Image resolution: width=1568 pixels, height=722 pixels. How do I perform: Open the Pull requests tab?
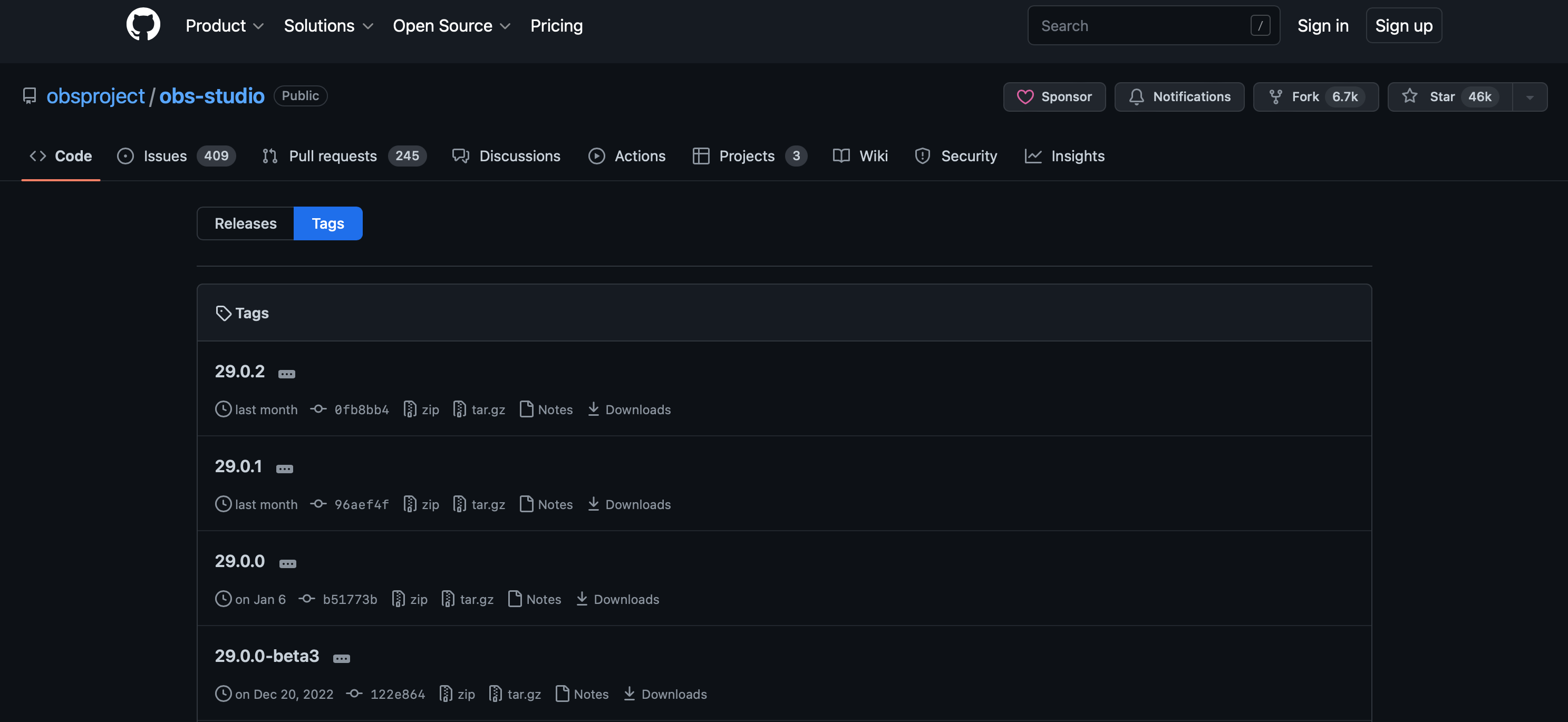pyautogui.click(x=344, y=155)
